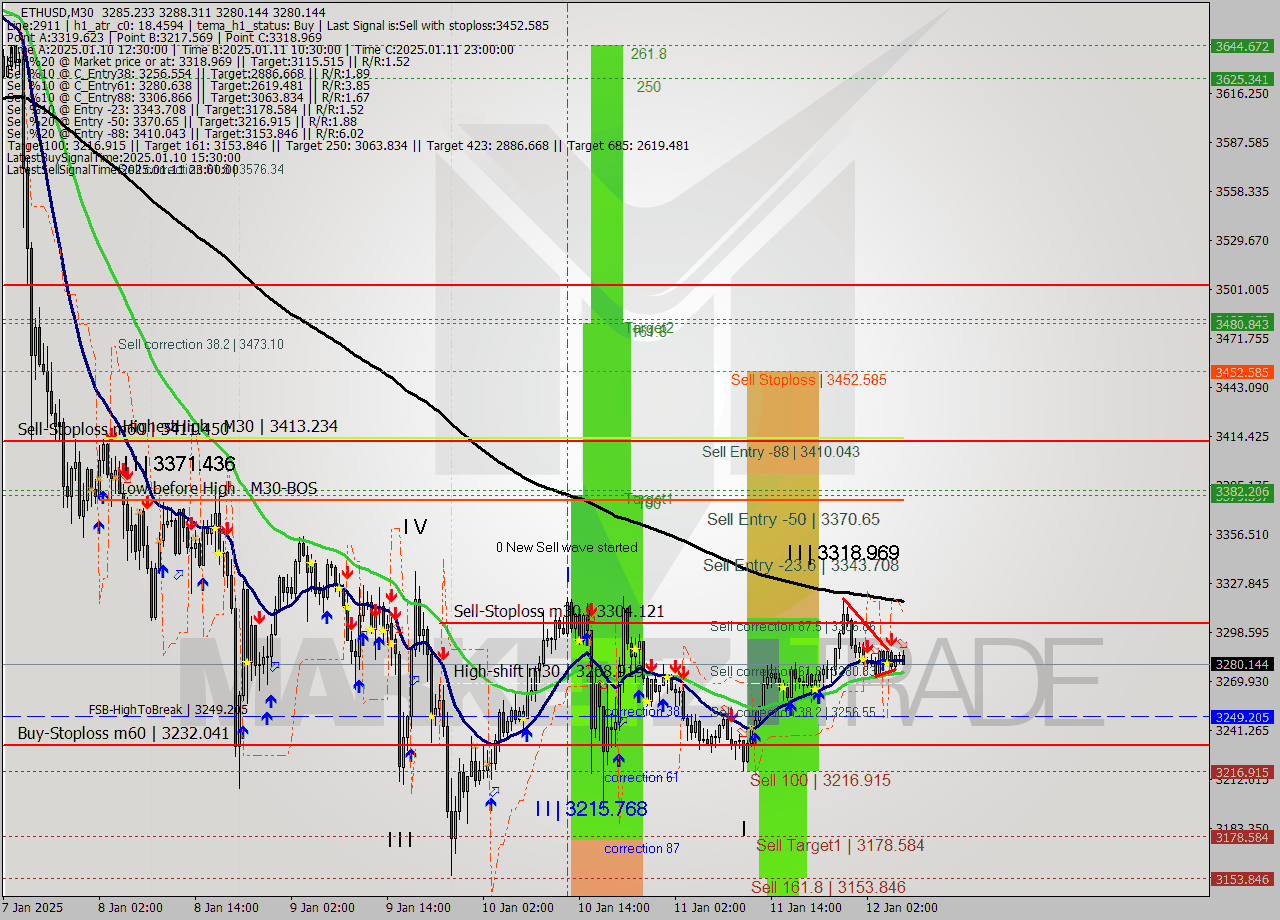Click the green '250' extension label

point(649,87)
